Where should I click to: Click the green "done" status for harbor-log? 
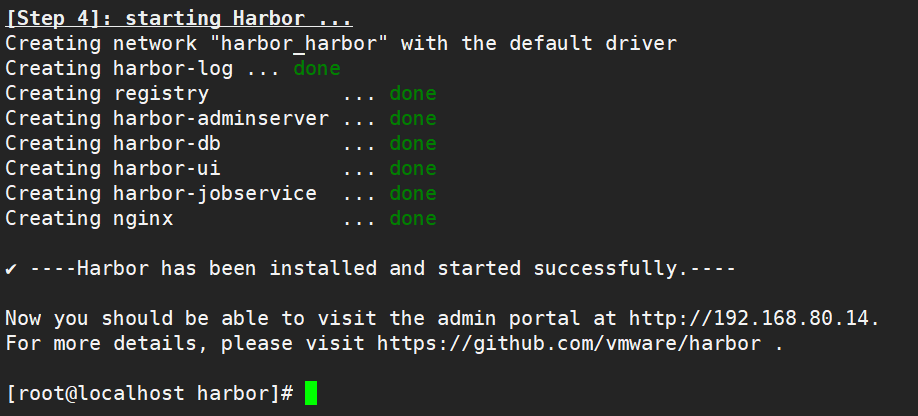click(317, 69)
